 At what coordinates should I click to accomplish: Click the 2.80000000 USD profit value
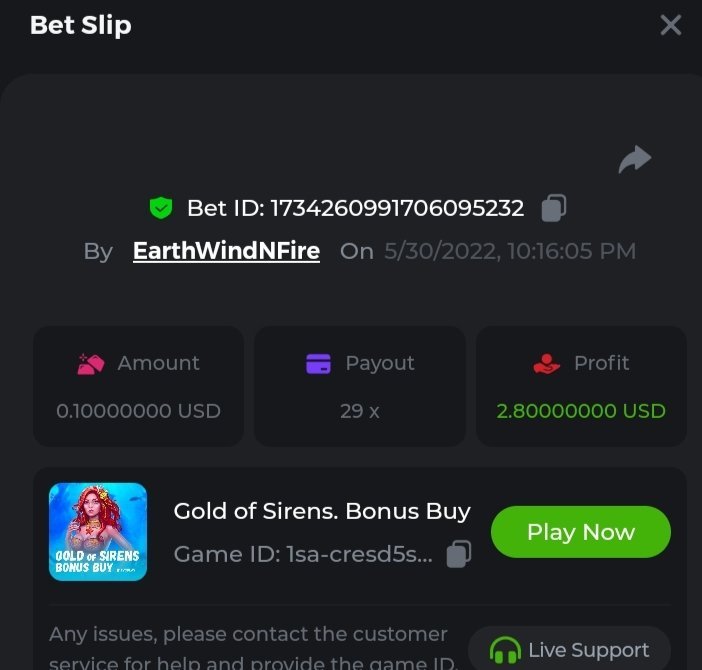(x=581, y=411)
